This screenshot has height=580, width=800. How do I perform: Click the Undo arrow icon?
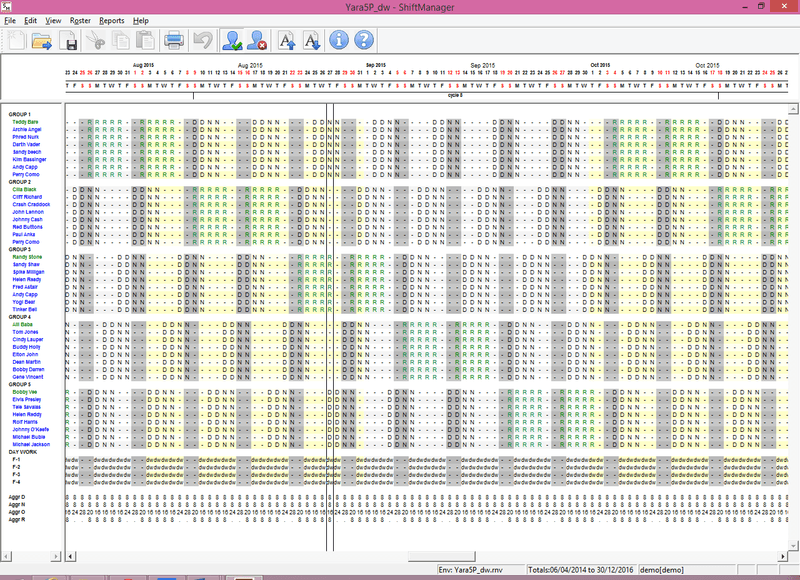(203, 40)
